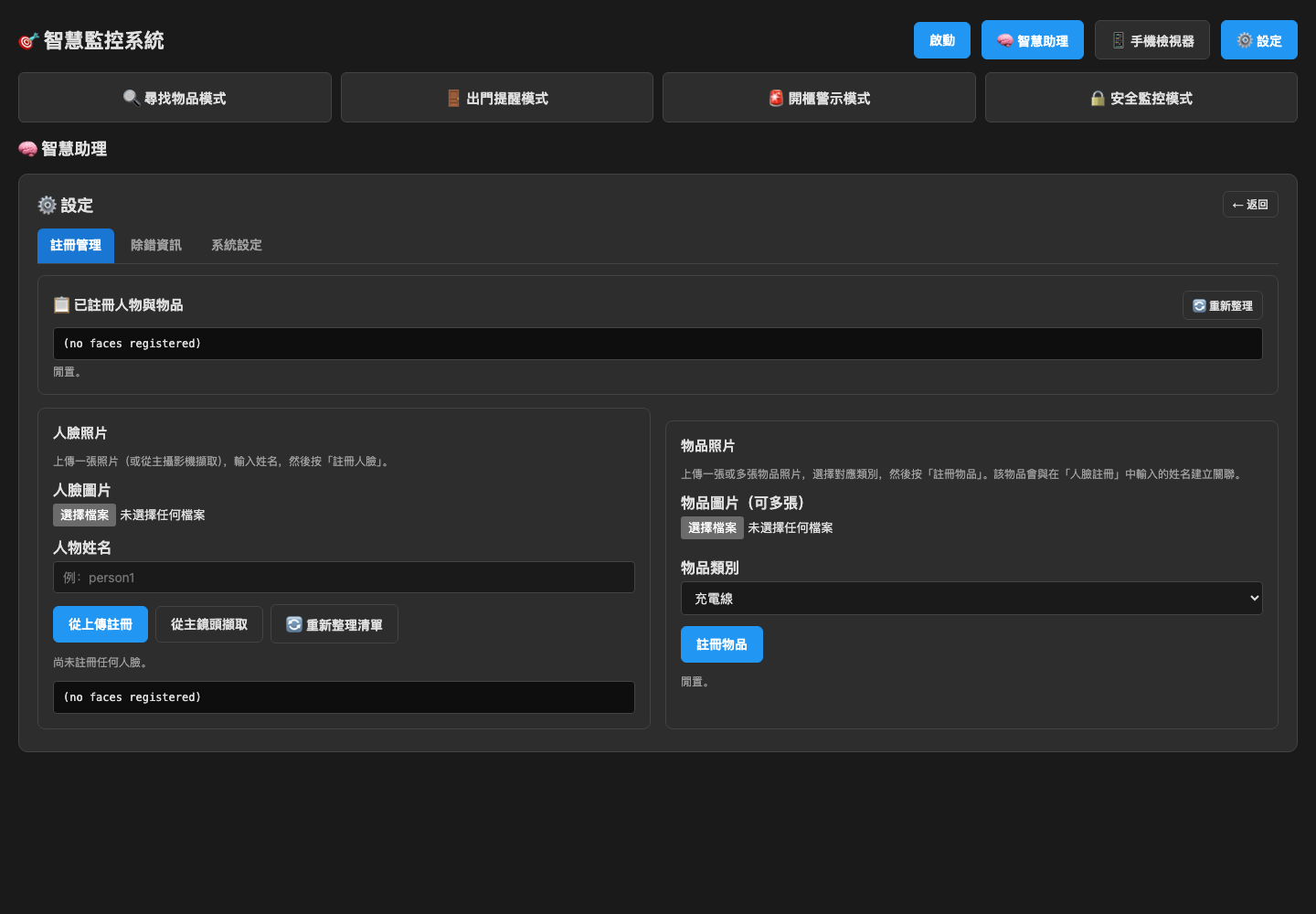Click the 啟動 button

(x=941, y=40)
